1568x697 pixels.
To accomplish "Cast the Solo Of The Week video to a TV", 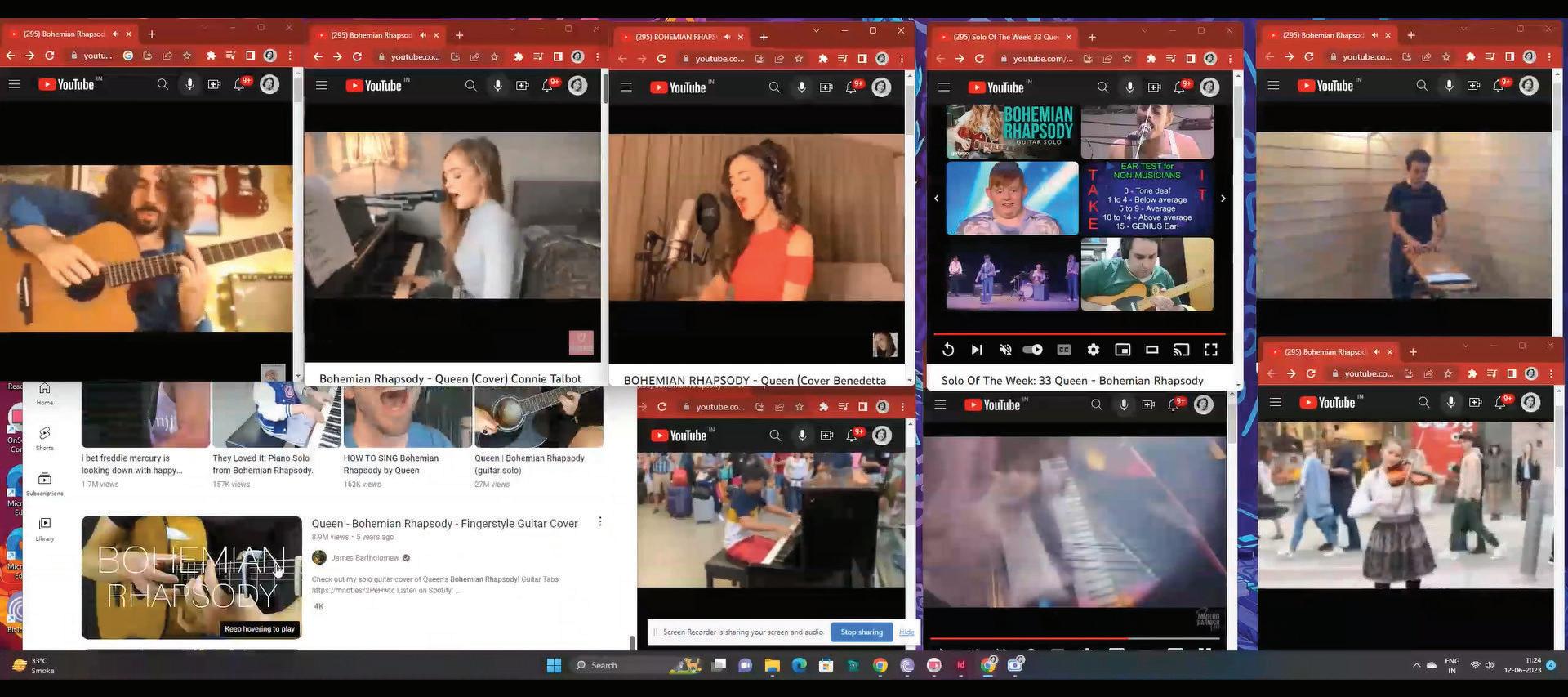I will (x=1182, y=350).
